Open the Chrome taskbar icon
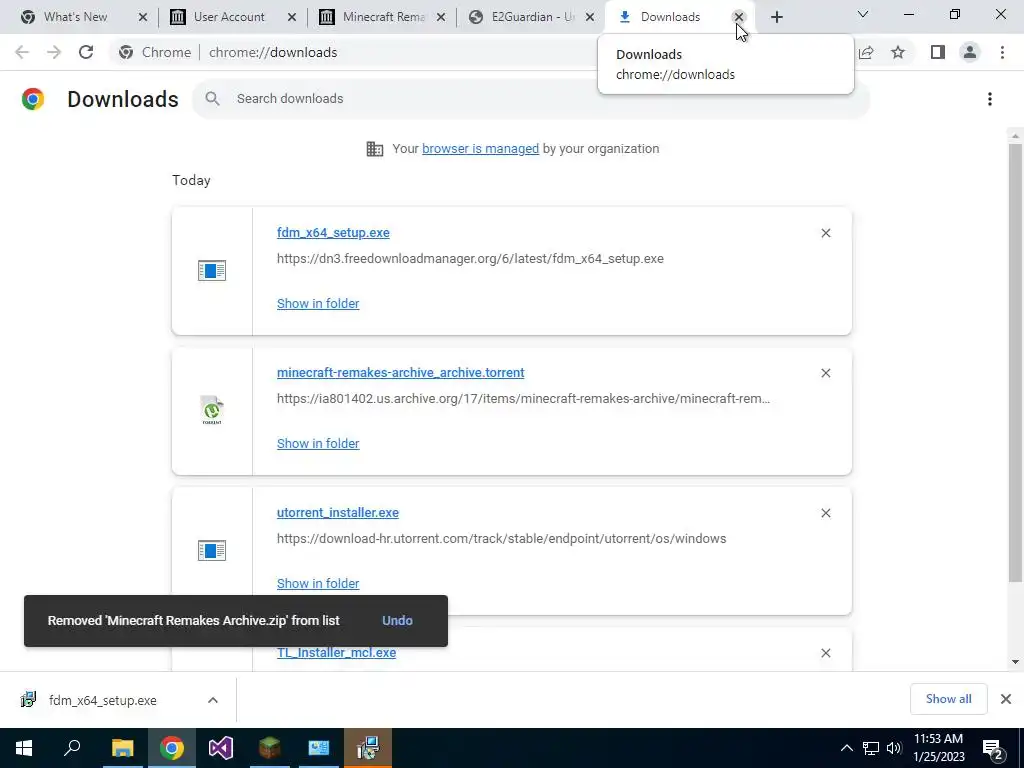This screenshot has height=768, width=1024. (172, 748)
